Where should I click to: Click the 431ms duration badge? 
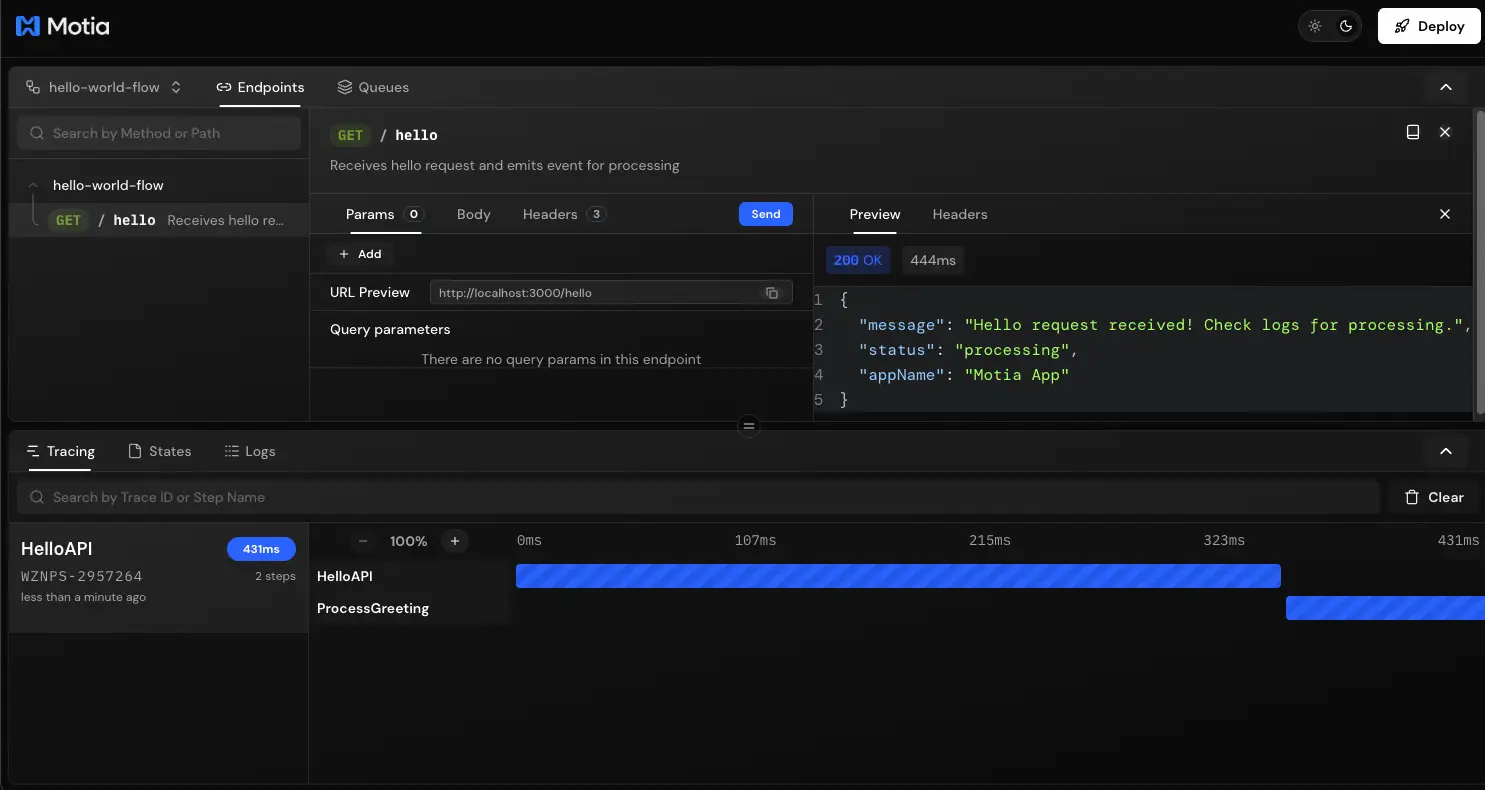[261, 549]
